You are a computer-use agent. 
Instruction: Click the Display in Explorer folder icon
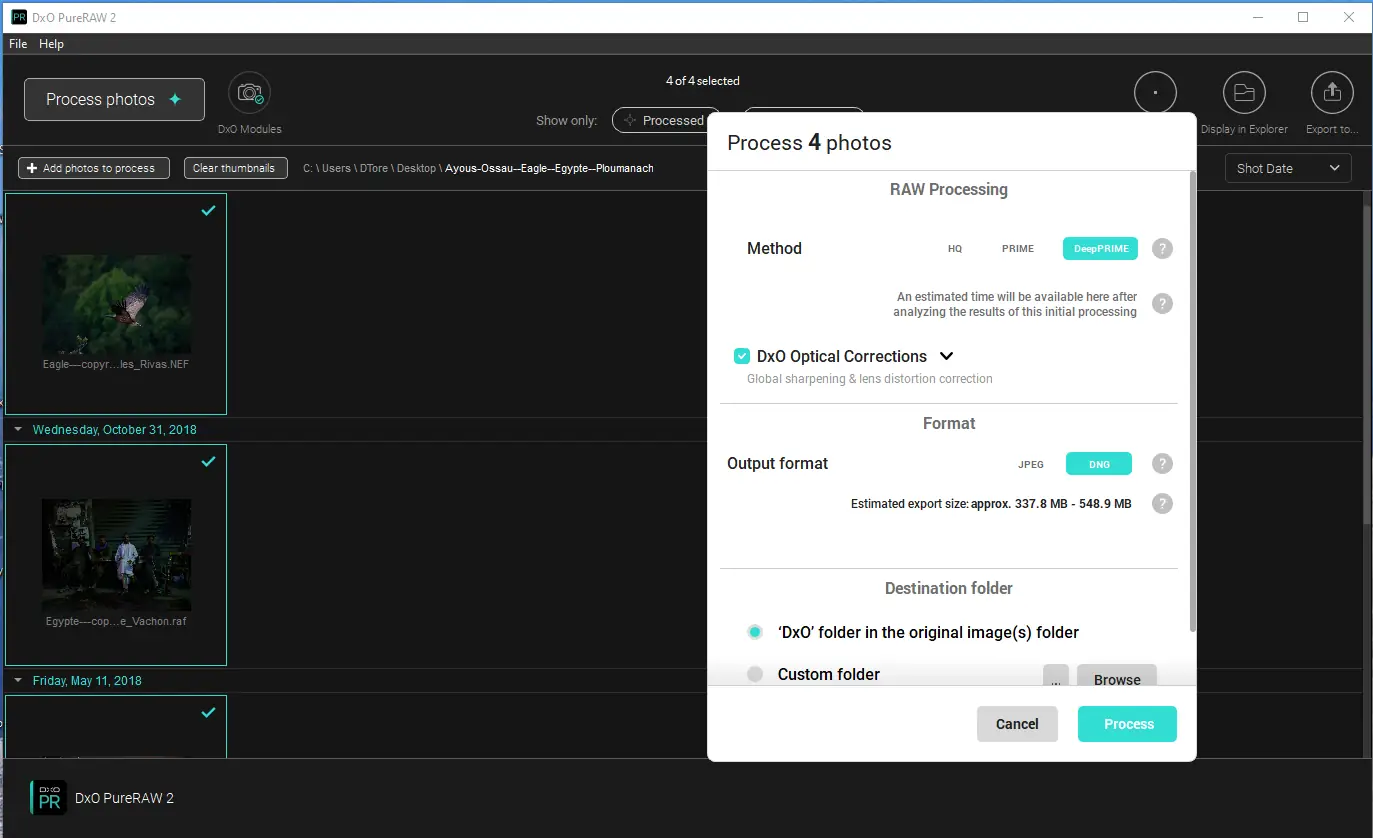click(1244, 93)
